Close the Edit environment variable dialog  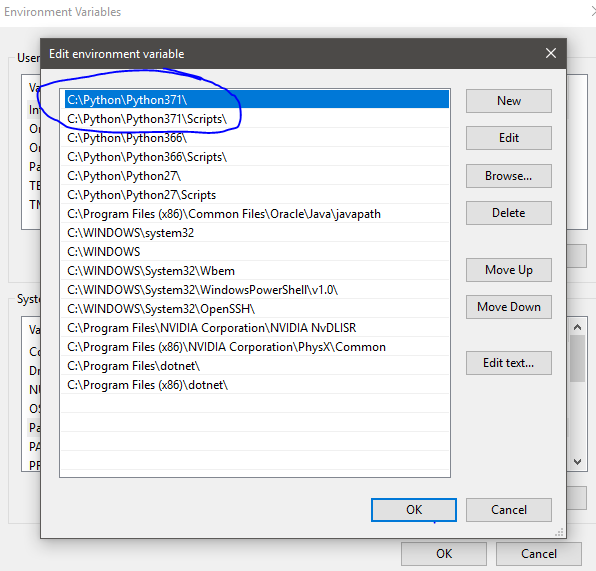coord(551,53)
